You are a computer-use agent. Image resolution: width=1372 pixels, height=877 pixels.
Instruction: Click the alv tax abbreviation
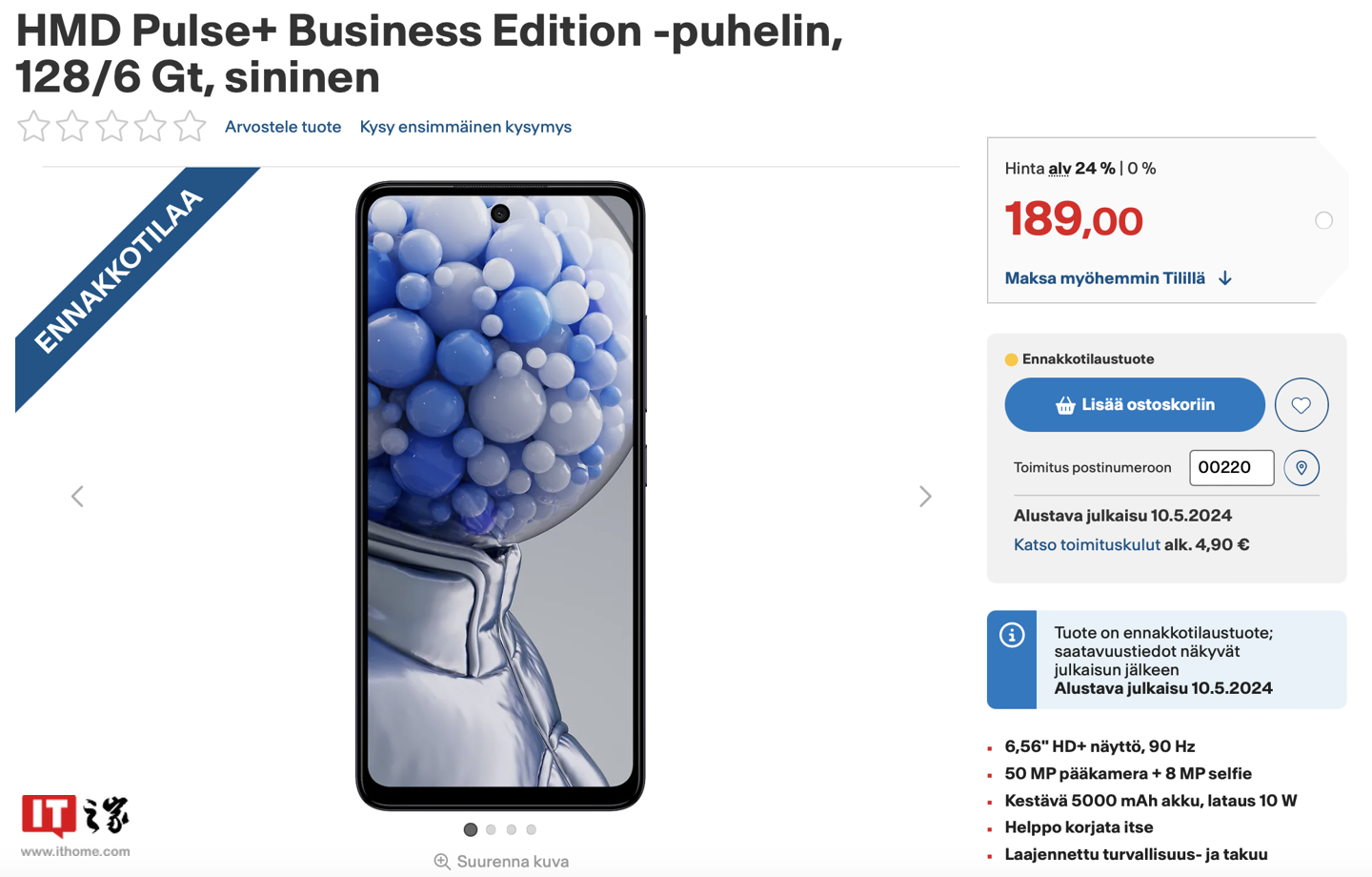1059,169
